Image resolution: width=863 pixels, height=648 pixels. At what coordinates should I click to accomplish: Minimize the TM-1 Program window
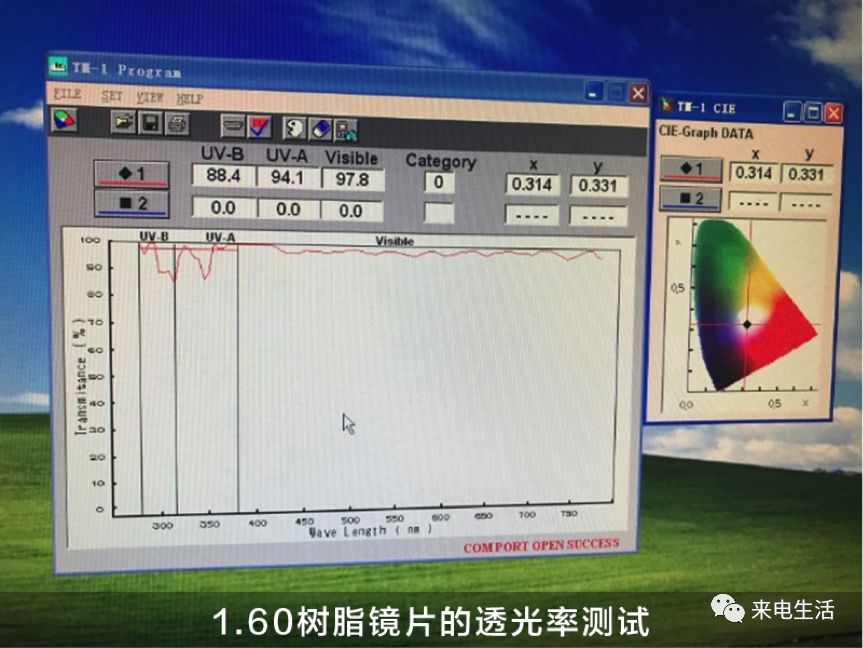593,92
